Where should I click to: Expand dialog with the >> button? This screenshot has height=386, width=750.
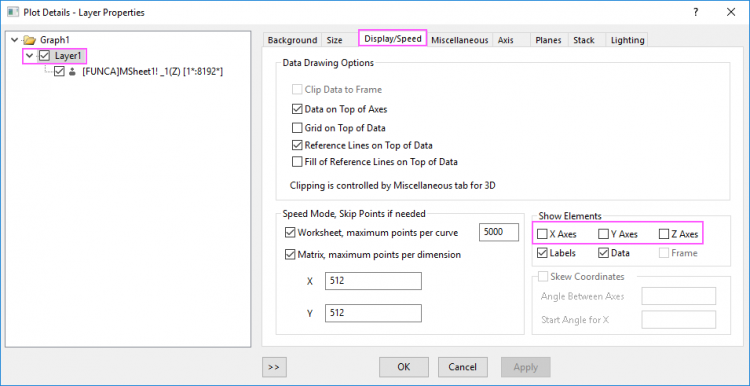pos(274,367)
